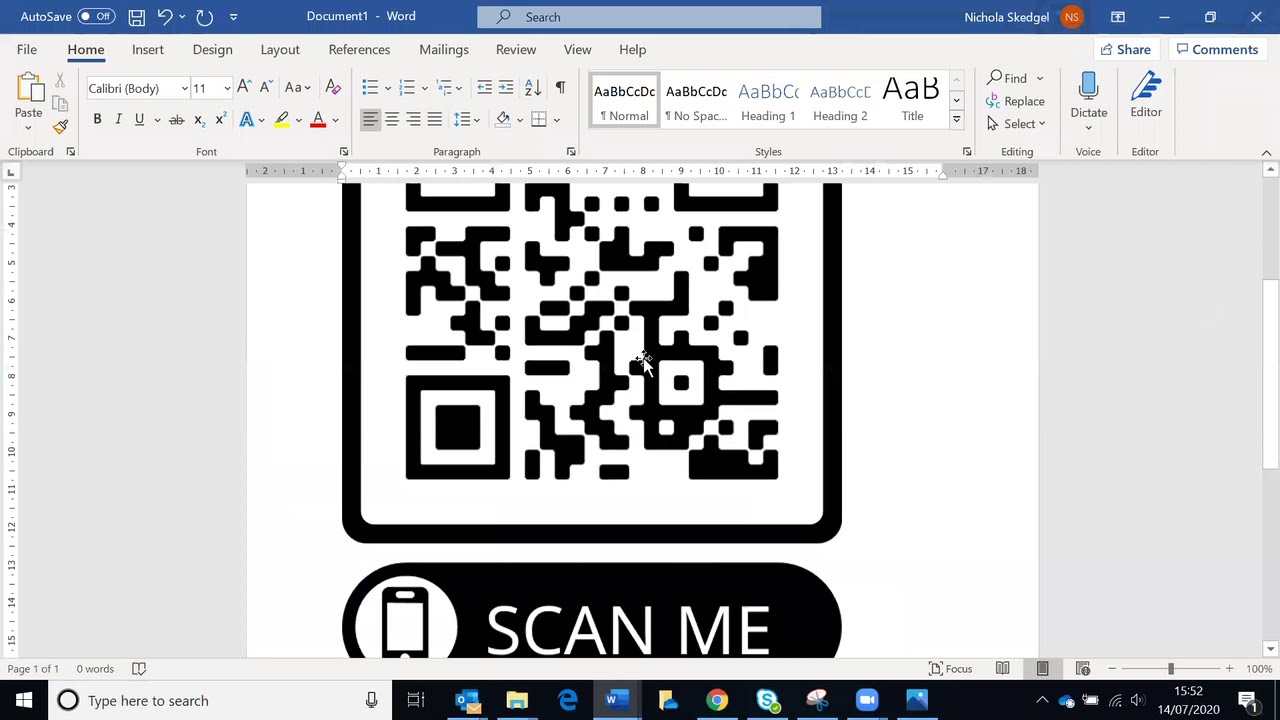Image resolution: width=1280 pixels, height=720 pixels.
Task: Apply numbered list
Action: (x=407, y=88)
